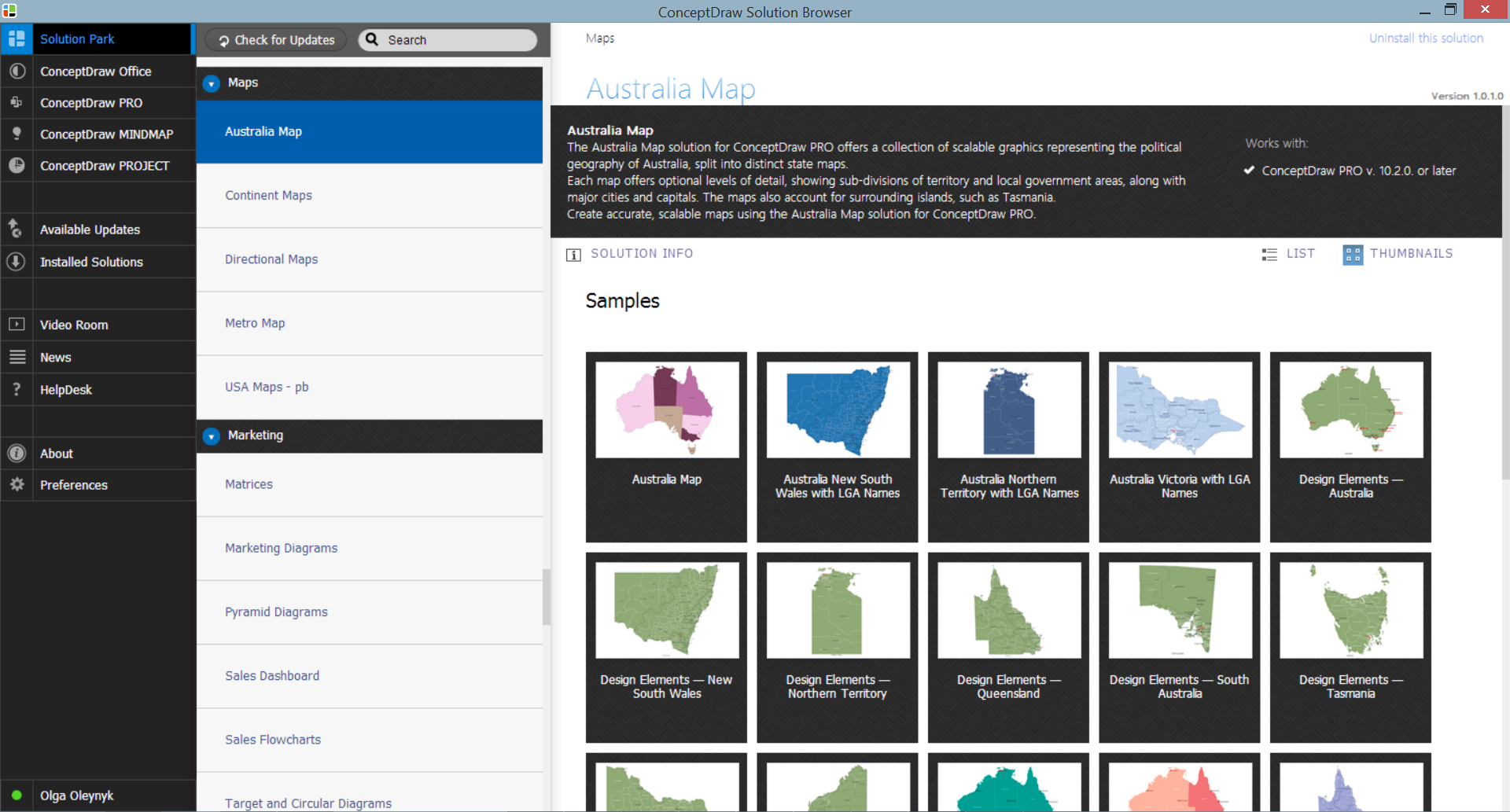Click the Solution Info icon

(573, 254)
